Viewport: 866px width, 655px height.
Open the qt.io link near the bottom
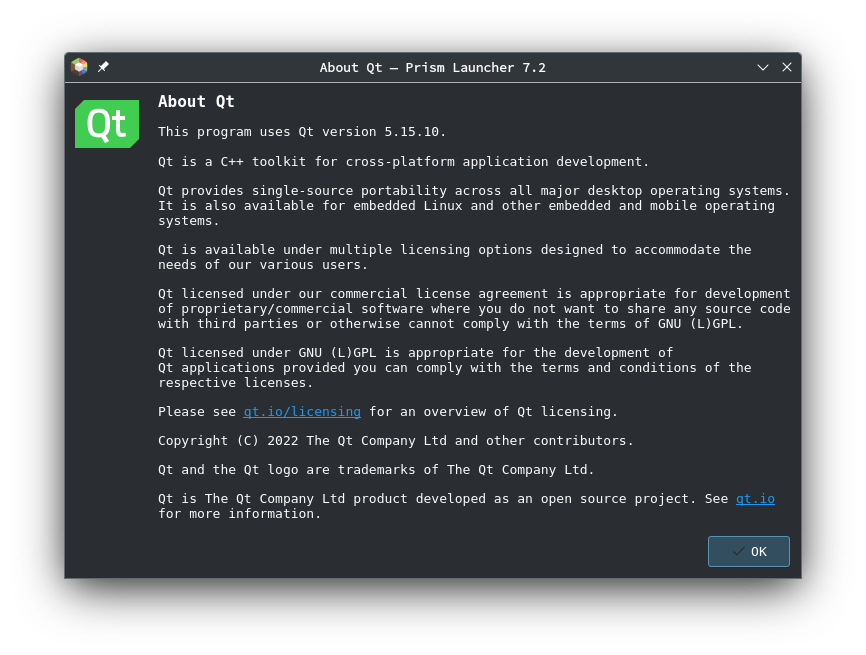pos(755,498)
